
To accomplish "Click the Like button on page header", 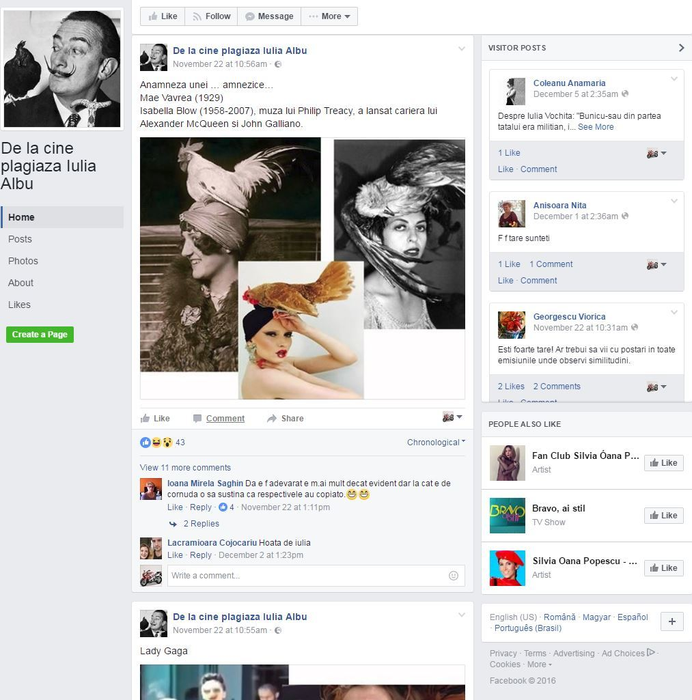I will pos(163,17).
